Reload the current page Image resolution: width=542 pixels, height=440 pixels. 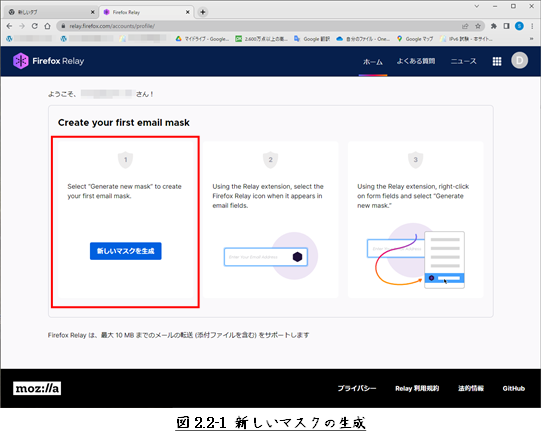point(35,26)
